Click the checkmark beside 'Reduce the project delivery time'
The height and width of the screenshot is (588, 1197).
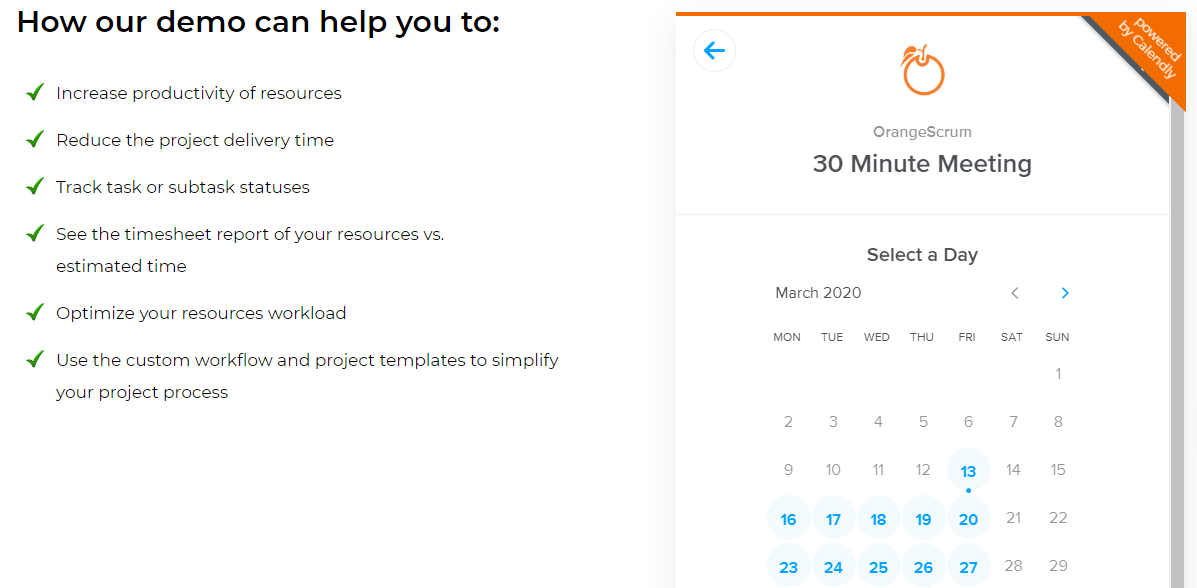coord(35,140)
